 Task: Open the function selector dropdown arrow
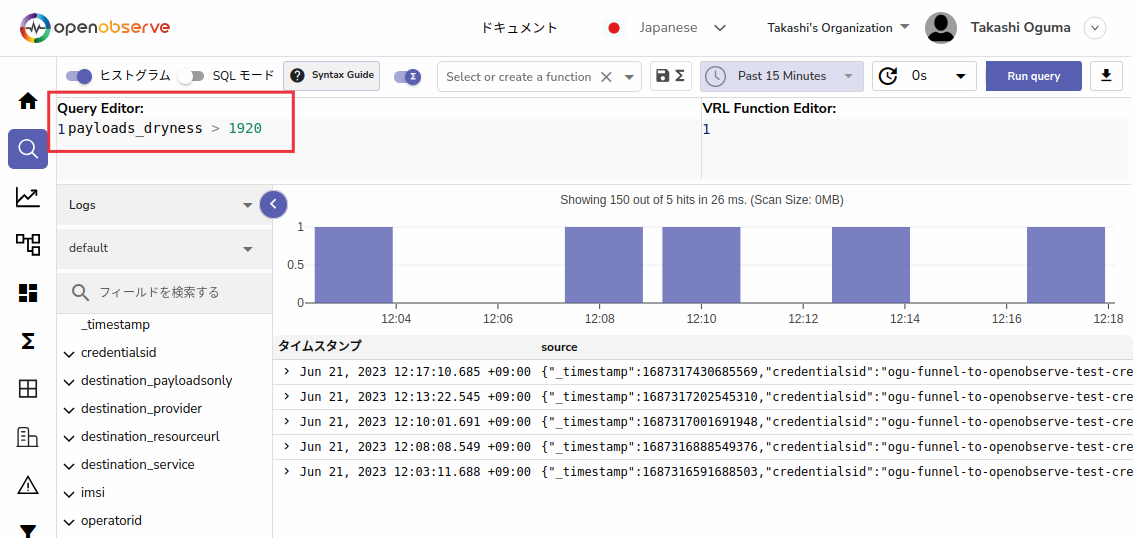tap(629, 77)
